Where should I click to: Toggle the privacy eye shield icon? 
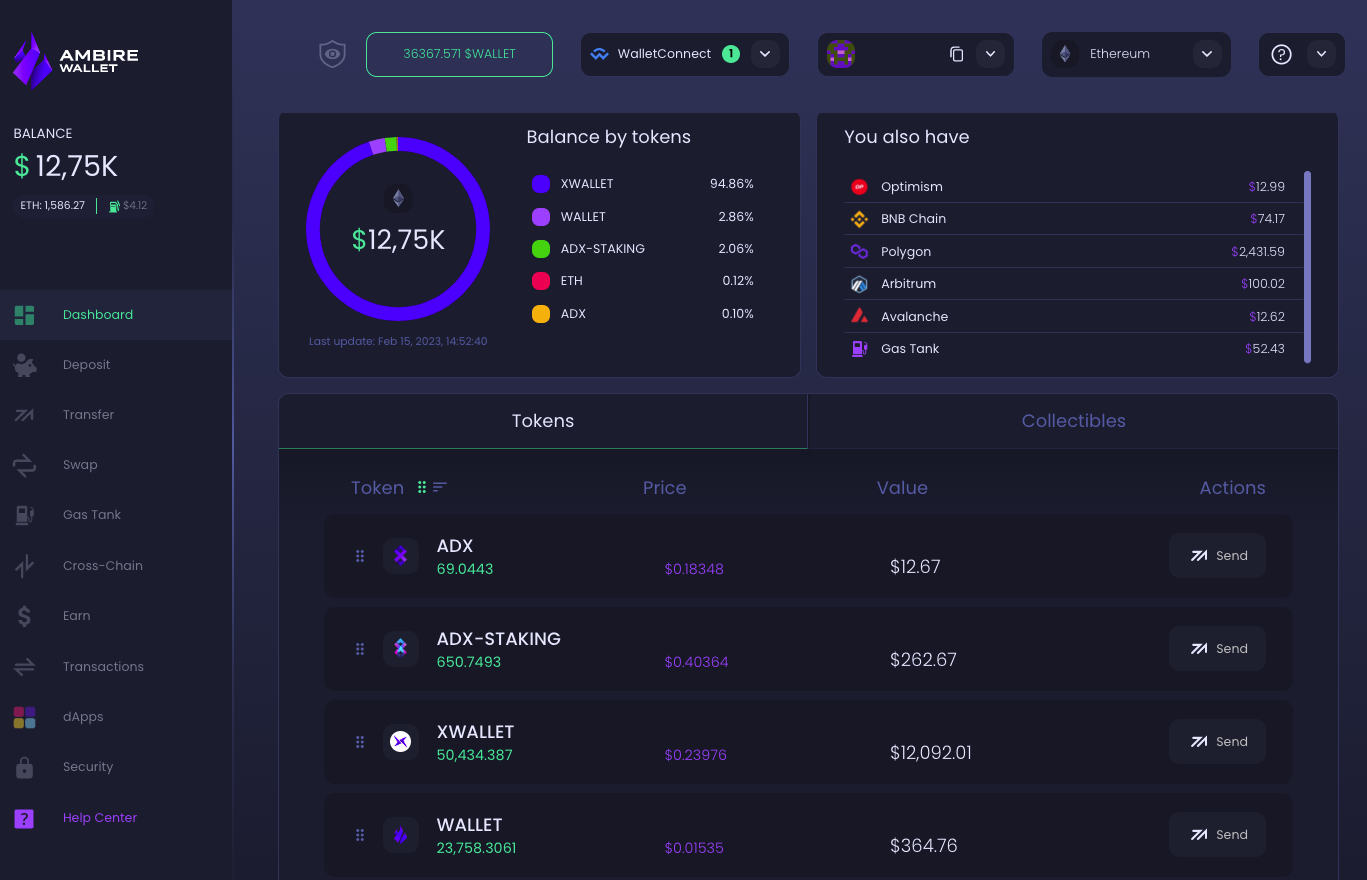(x=332, y=54)
